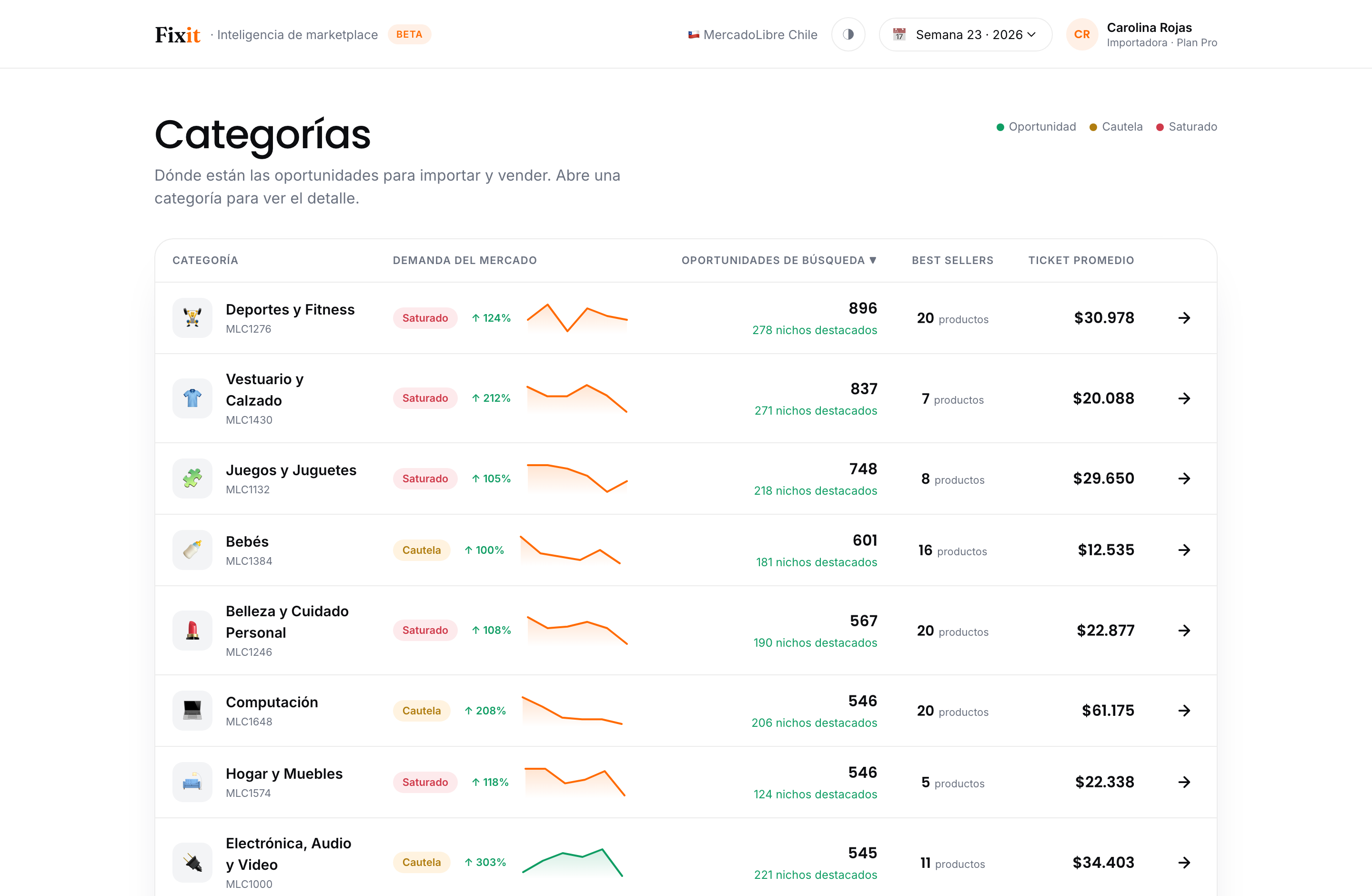Click the Fixit logo
Viewport: 1372px width, 896px height.
(178, 35)
